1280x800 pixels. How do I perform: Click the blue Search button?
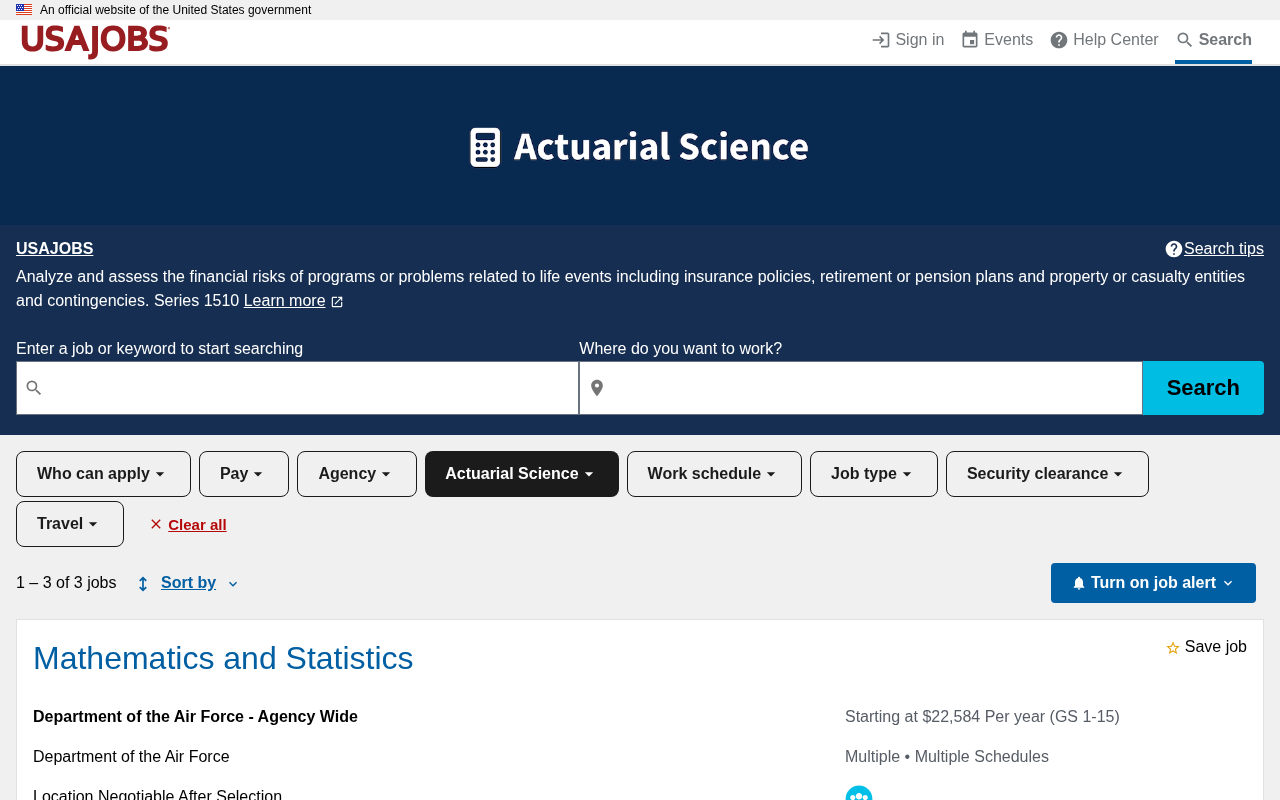click(x=1203, y=388)
